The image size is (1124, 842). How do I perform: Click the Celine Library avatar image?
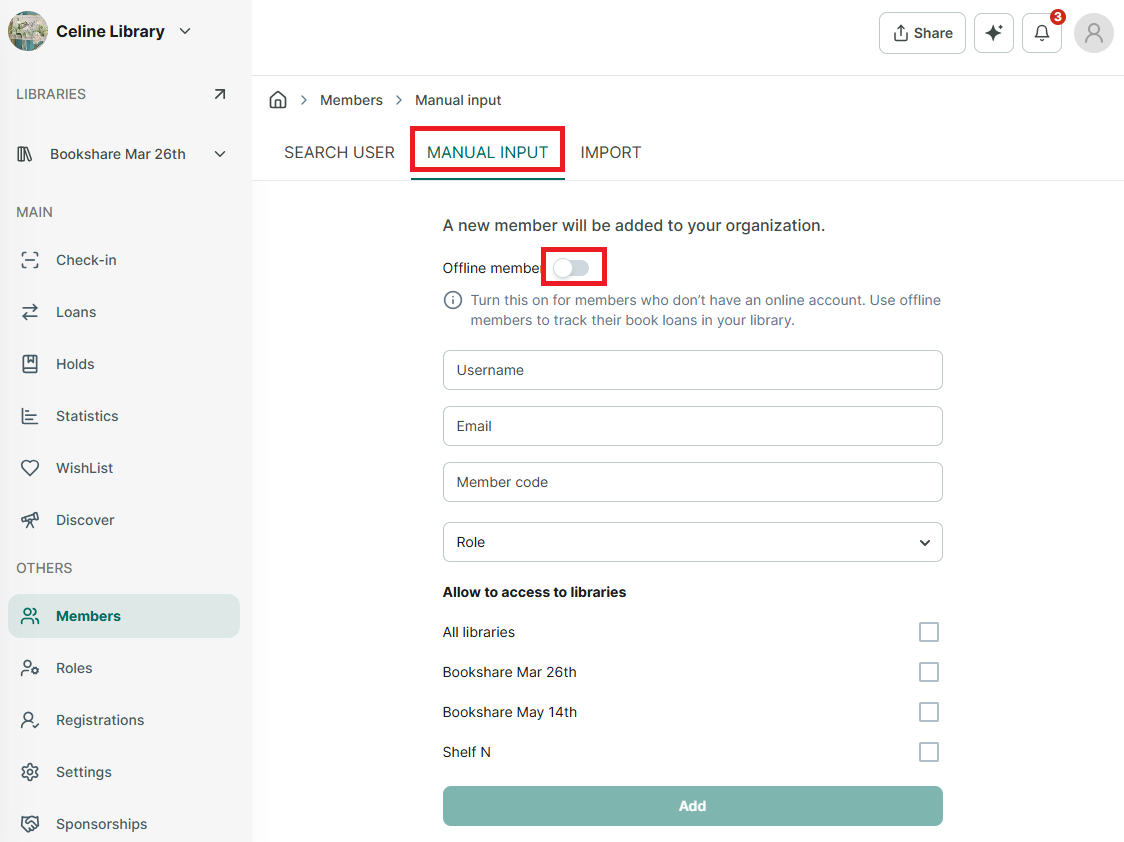pos(28,32)
